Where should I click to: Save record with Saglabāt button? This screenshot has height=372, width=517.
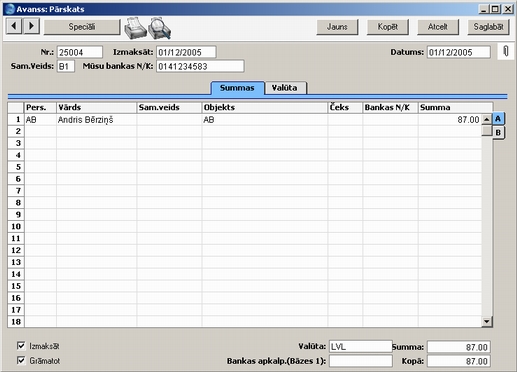488,27
